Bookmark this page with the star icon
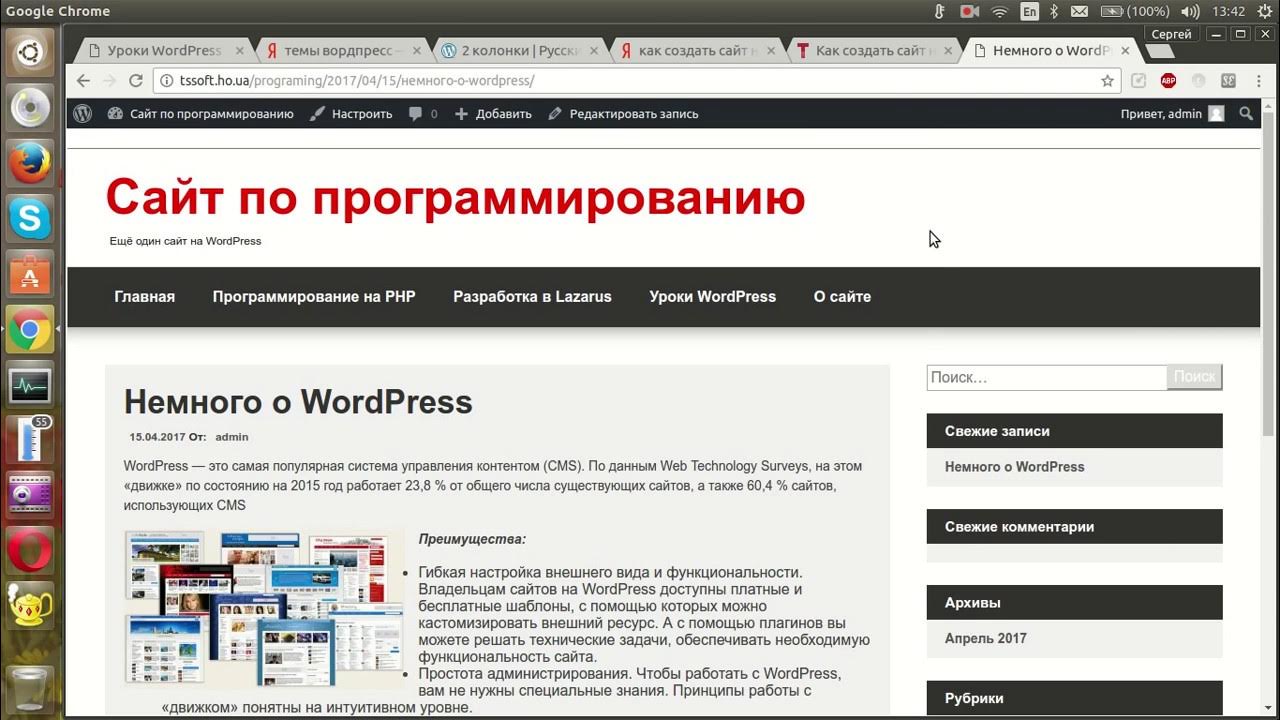The image size is (1280, 720). (x=1107, y=81)
